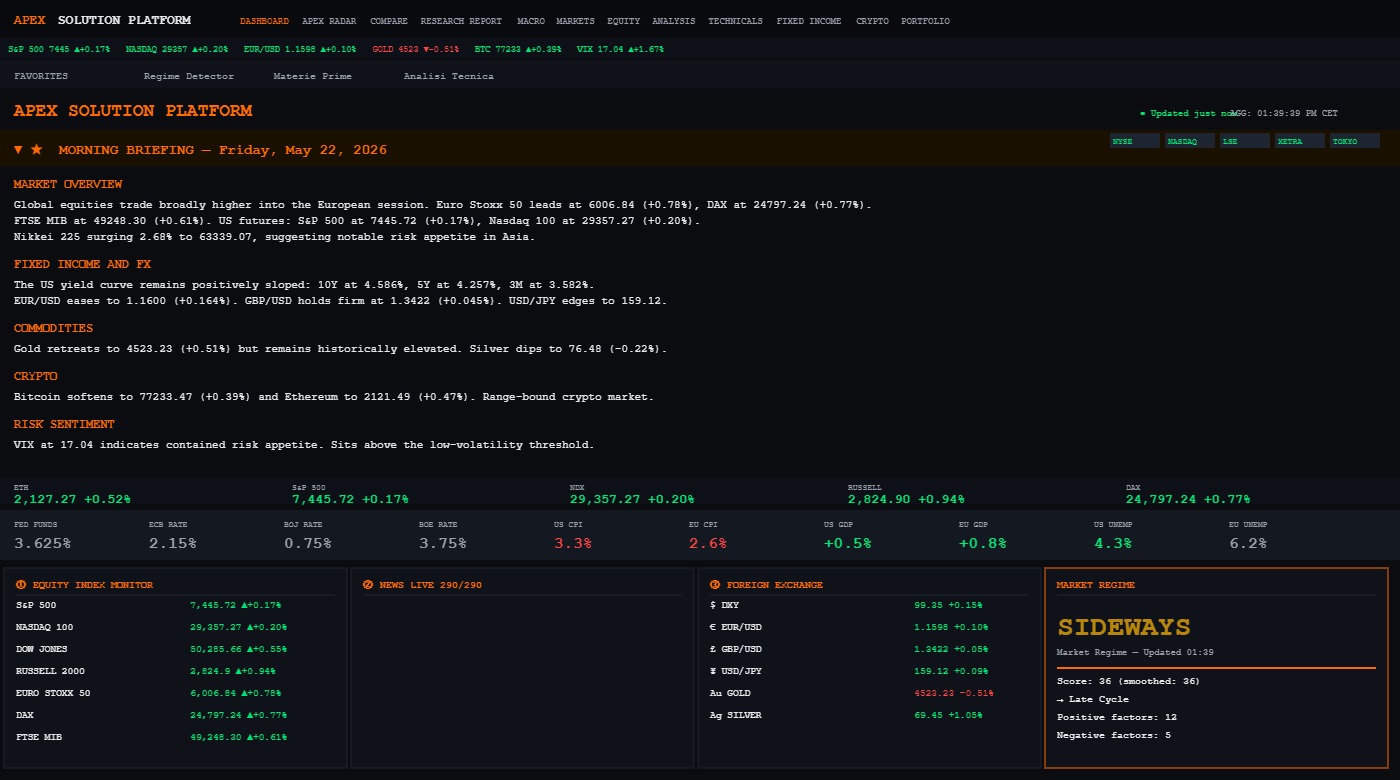This screenshot has height=780, width=1400.
Task: Switch to the Technicals section
Action: 735,21
